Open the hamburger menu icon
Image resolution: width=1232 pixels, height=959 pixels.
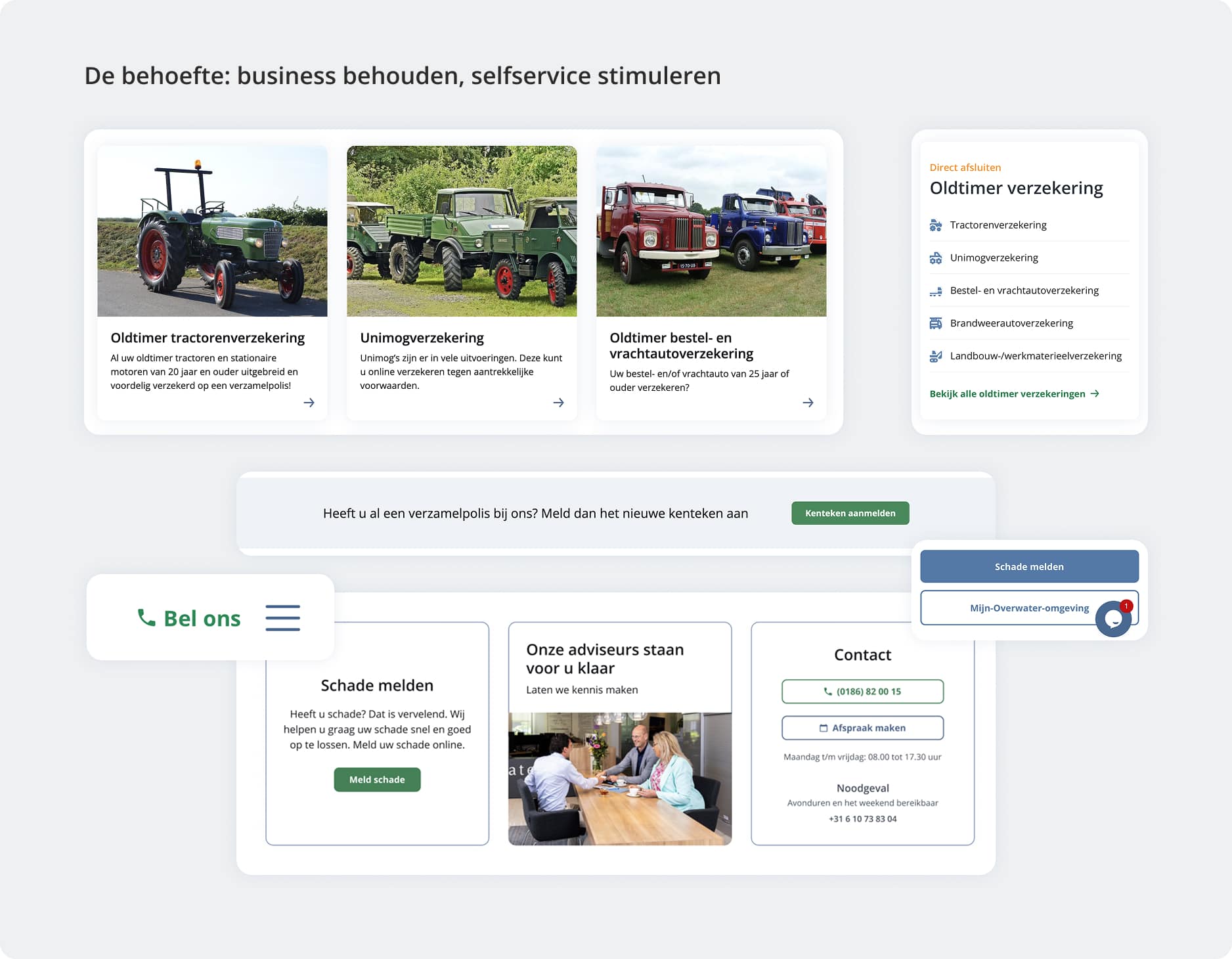(x=282, y=618)
